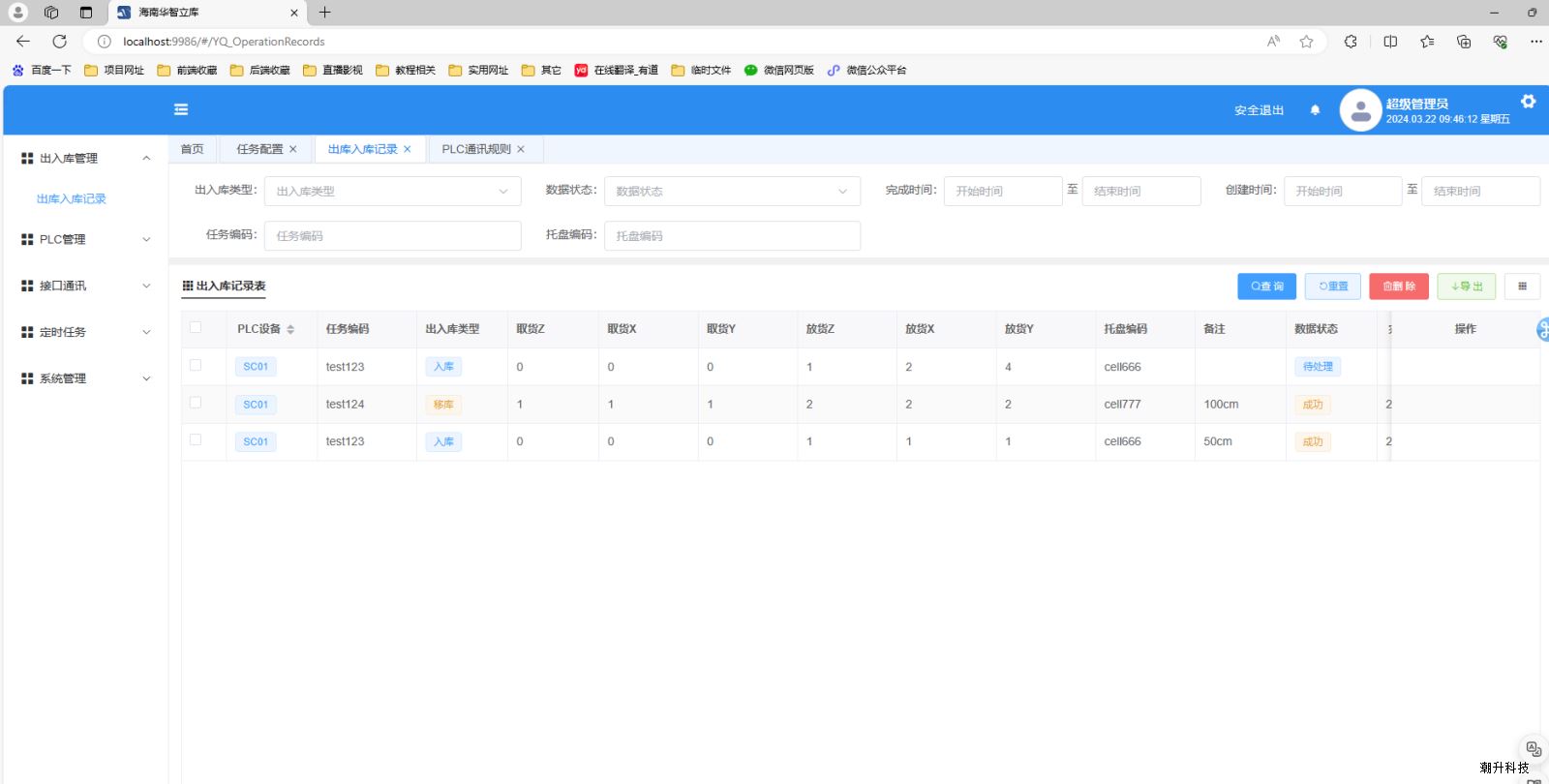Open the browser three-dot menu
1549x784 pixels.
tap(1535, 42)
